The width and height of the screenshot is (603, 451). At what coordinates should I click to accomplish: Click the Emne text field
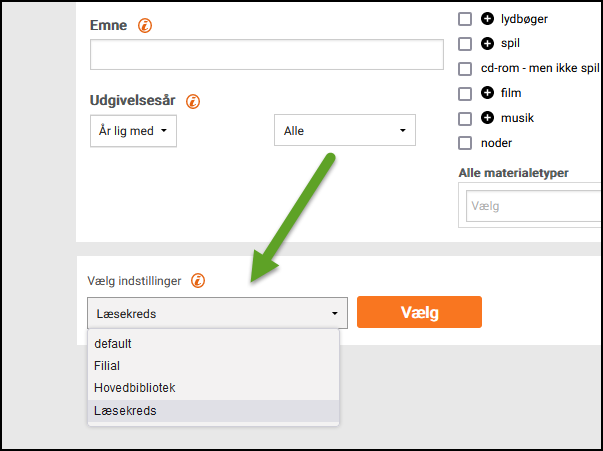tap(266, 55)
